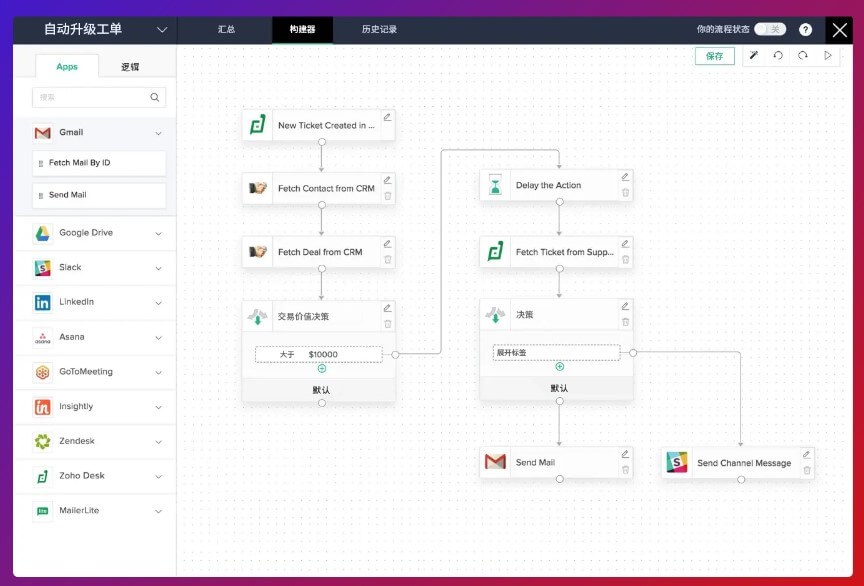864x586 pixels.
Task: Expand the Zoho Desk app section
Action: tap(158, 477)
